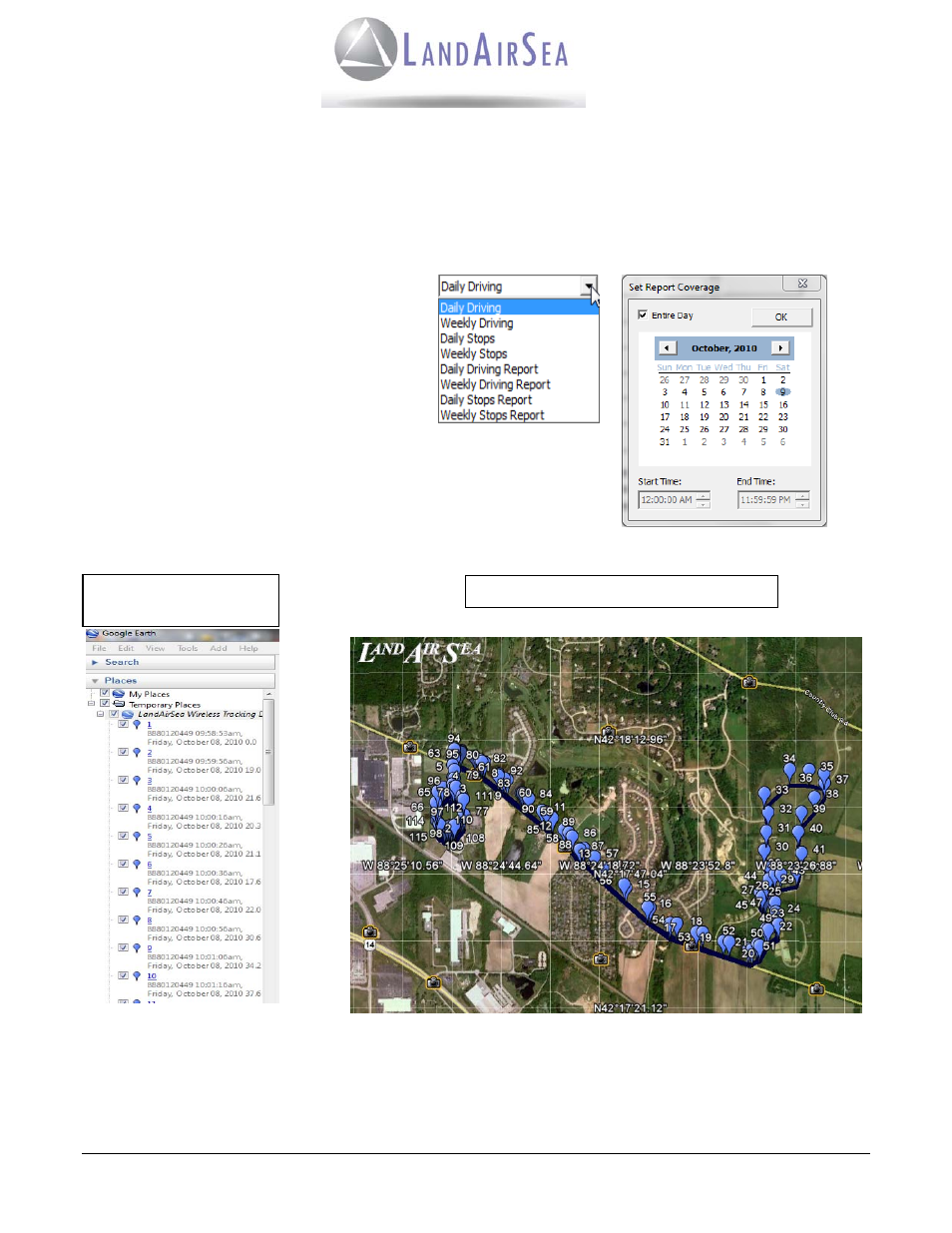This screenshot has width=952, height=1233.
Task: Click the LandAirSea Wireless Tracking globe icon
Action: click(128, 714)
